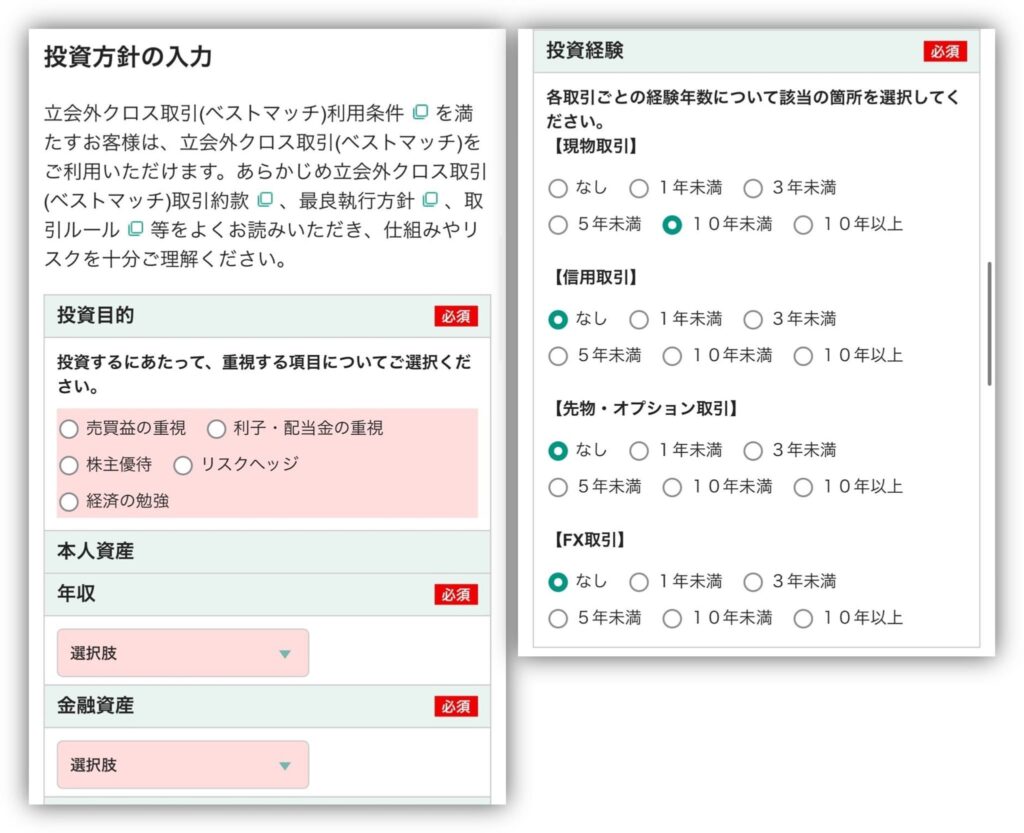Select 5年未満 for FX取引 experience
The image size is (1024, 833).
pos(558,619)
